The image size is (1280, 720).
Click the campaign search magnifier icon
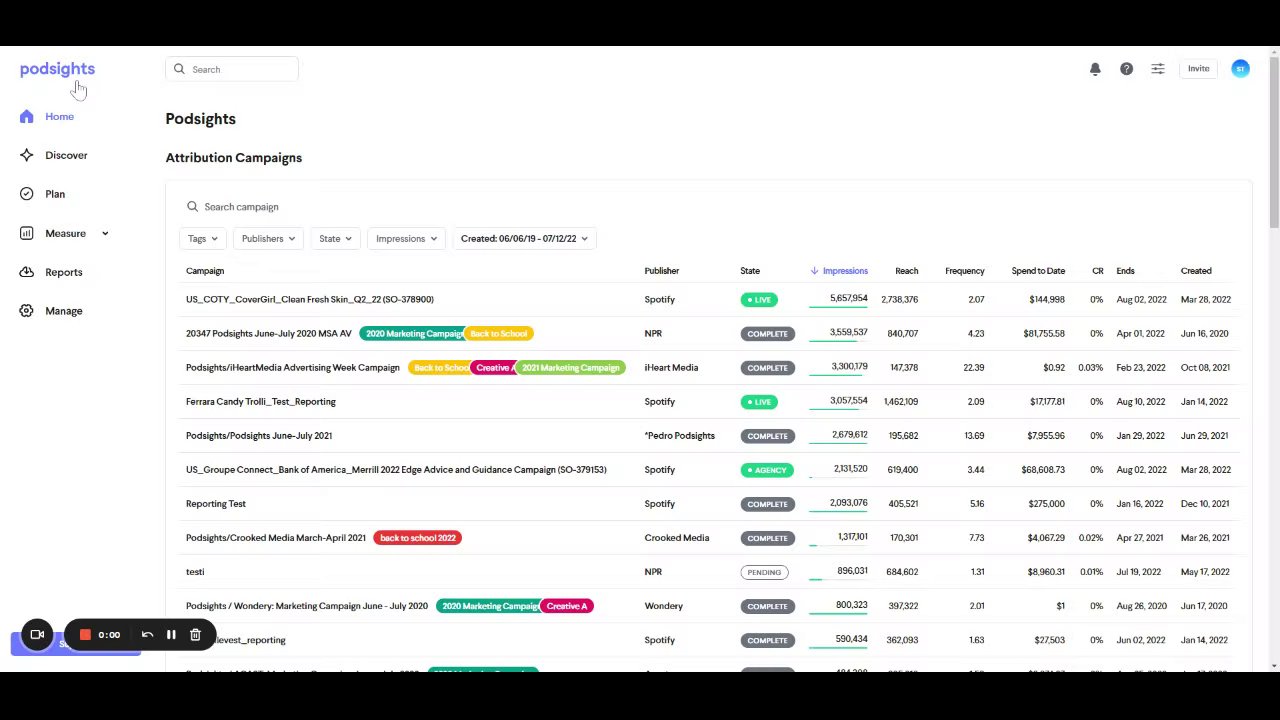[192, 207]
